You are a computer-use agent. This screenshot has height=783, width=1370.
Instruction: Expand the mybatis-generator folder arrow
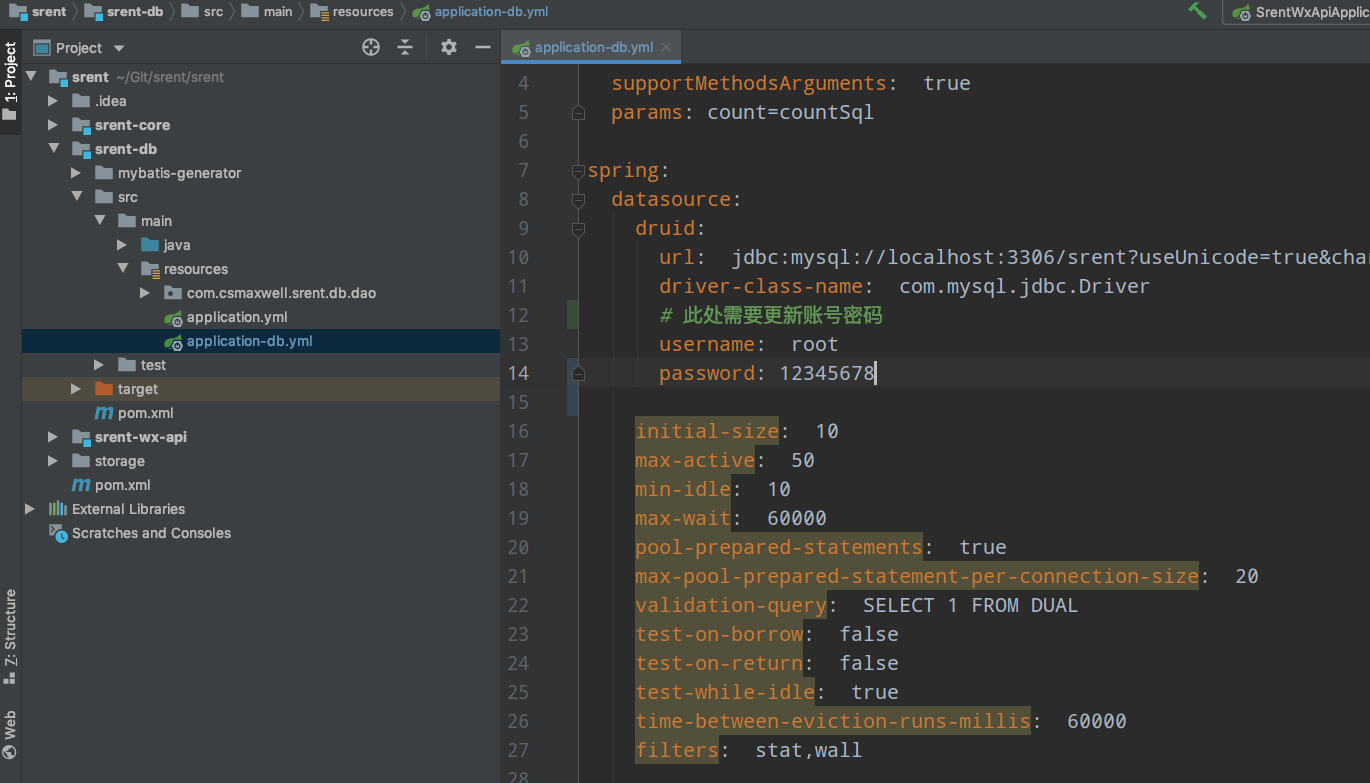[76, 173]
